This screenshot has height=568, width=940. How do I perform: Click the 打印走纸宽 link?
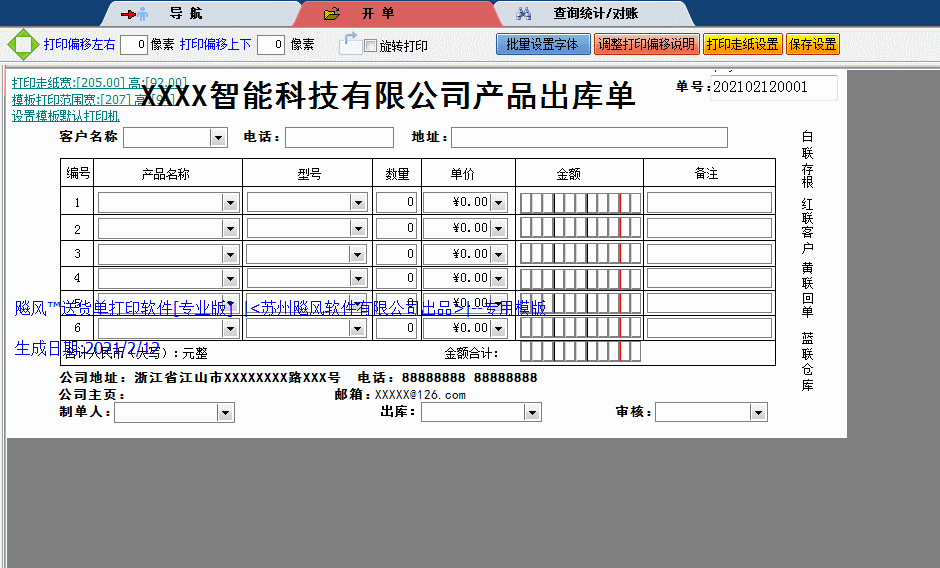[100, 82]
